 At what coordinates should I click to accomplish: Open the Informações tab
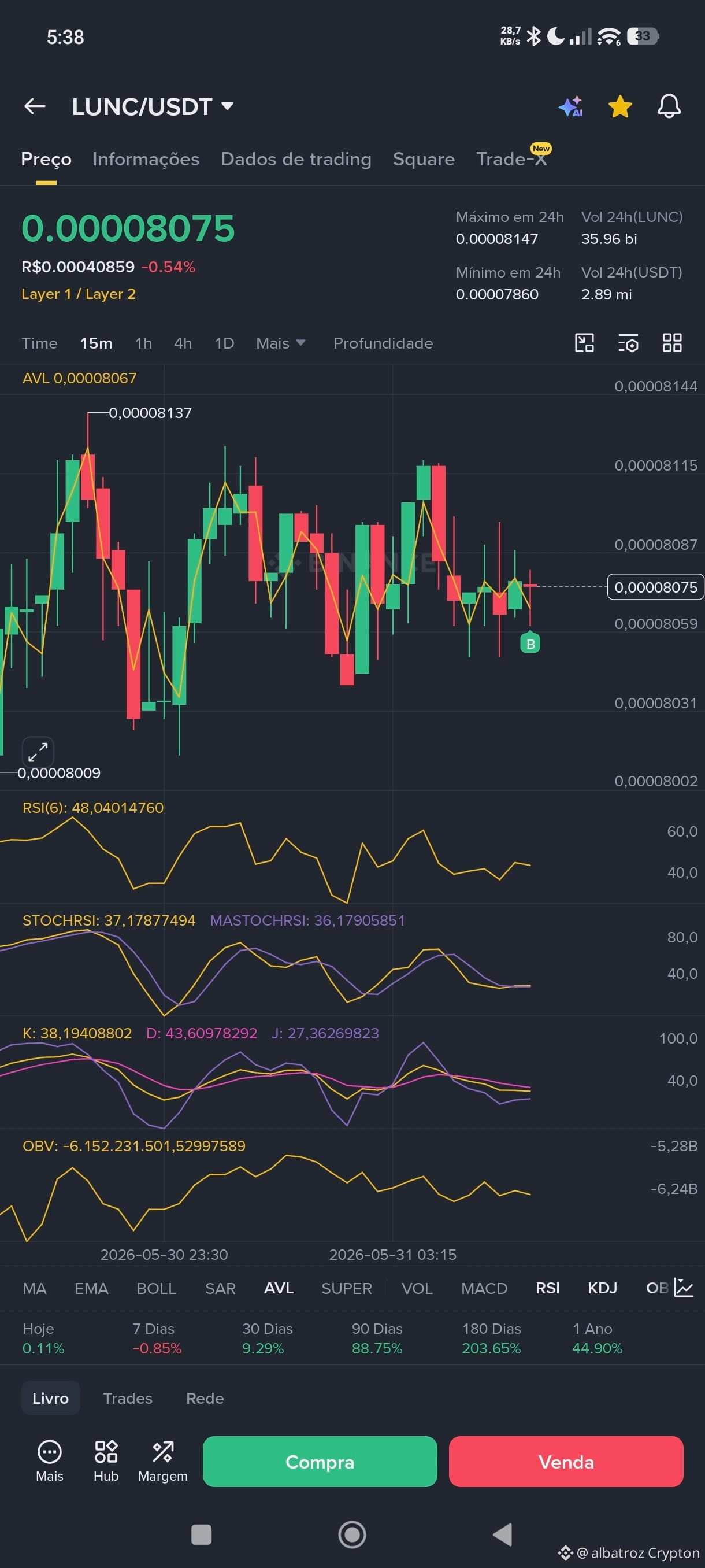(x=146, y=160)
